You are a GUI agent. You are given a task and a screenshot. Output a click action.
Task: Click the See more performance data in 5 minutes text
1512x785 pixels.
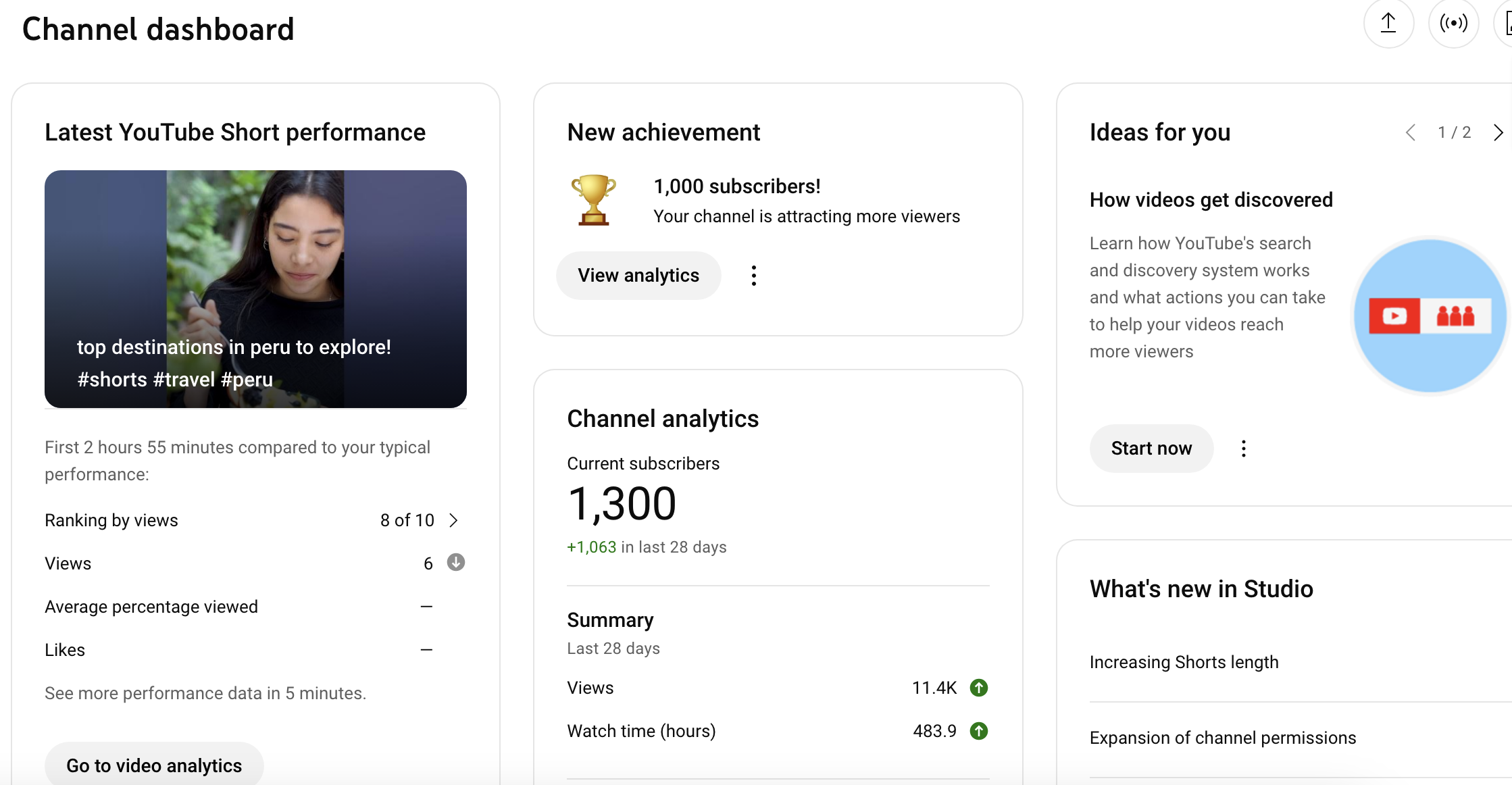coord(205,693)
